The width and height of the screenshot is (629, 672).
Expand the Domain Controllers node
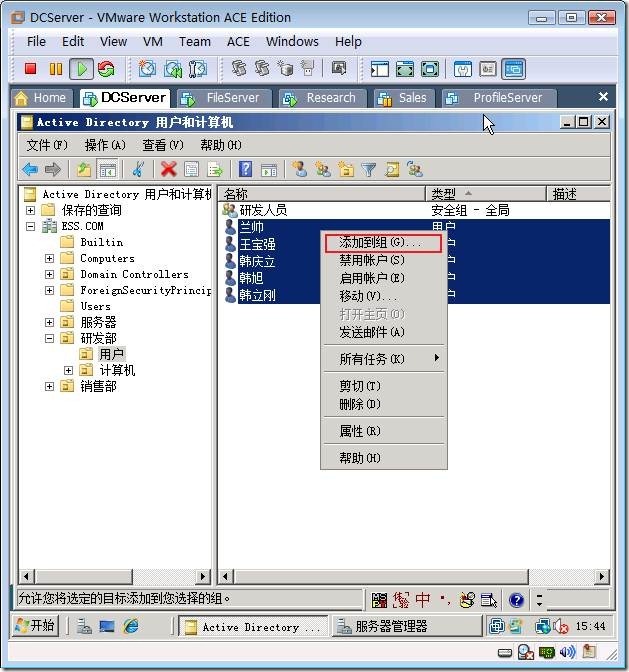tap(49, 274)
